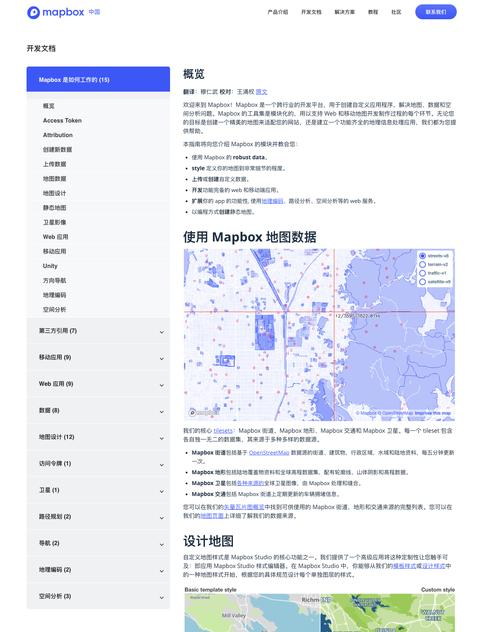Open 开发文档 in top navigation
Screen dimensions: 480x632
click(x=311, y=12)
